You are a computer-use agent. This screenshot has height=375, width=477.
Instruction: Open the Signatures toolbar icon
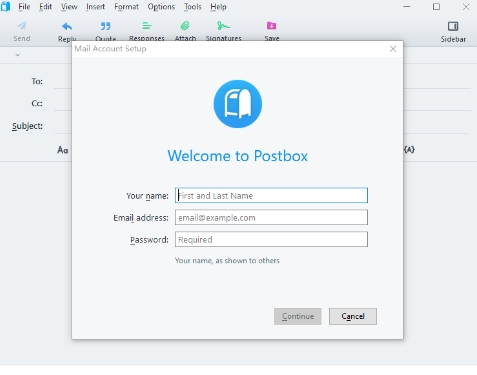[223, 26]
